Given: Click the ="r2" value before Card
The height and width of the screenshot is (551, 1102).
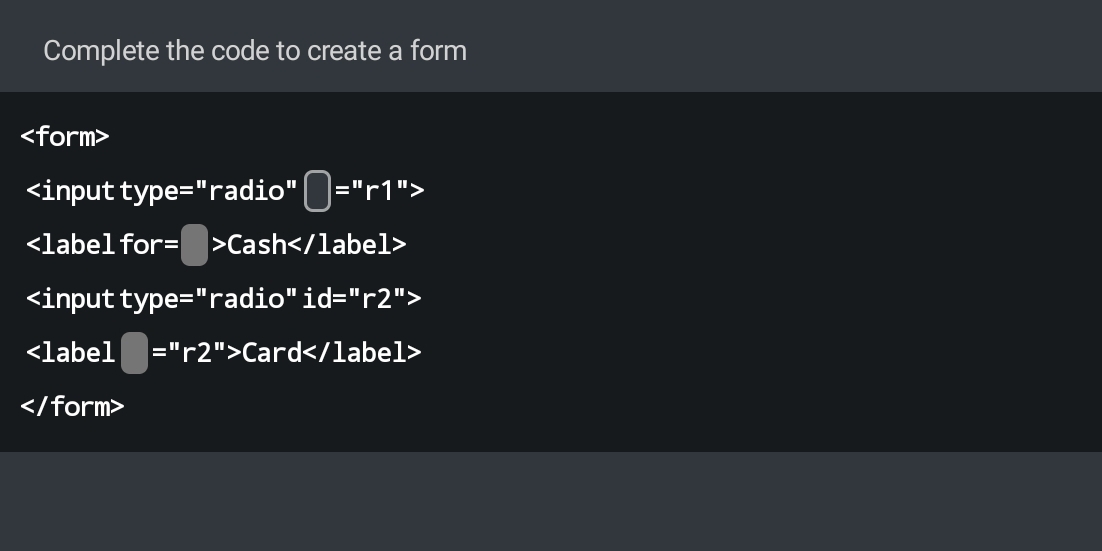Looking at the screenshot, I should click(x=189, y=353).
